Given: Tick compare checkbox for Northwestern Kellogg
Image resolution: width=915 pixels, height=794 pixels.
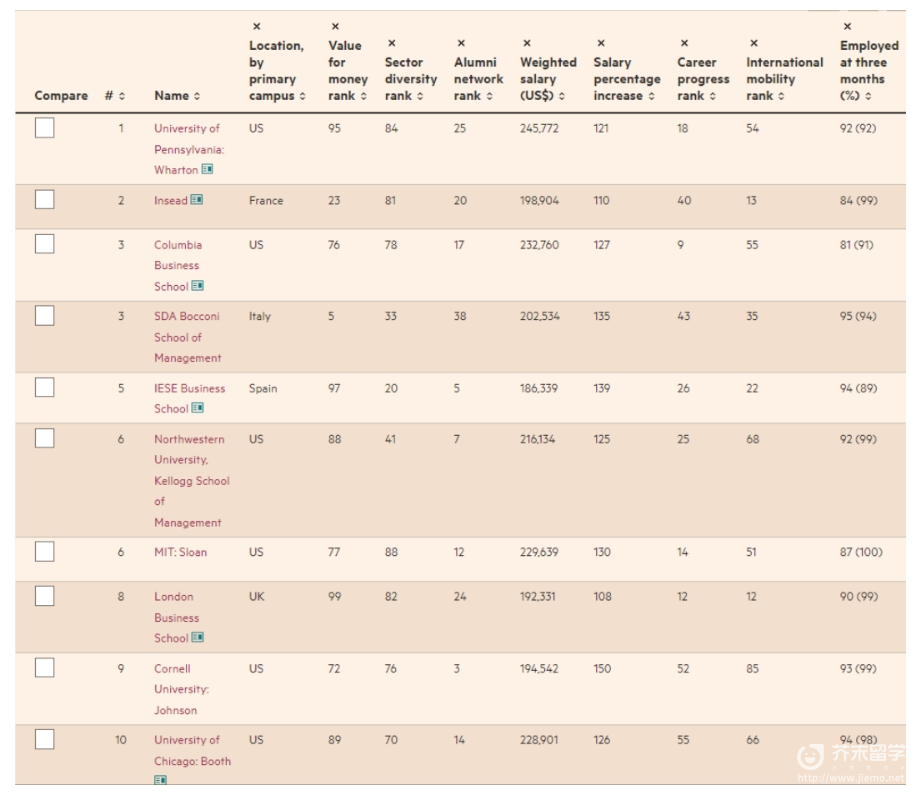Looking at the screenshot, I should tap(44, 438).
